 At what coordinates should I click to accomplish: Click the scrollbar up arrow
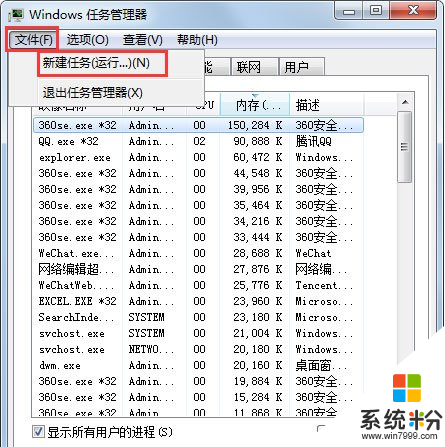click(405, 102)
